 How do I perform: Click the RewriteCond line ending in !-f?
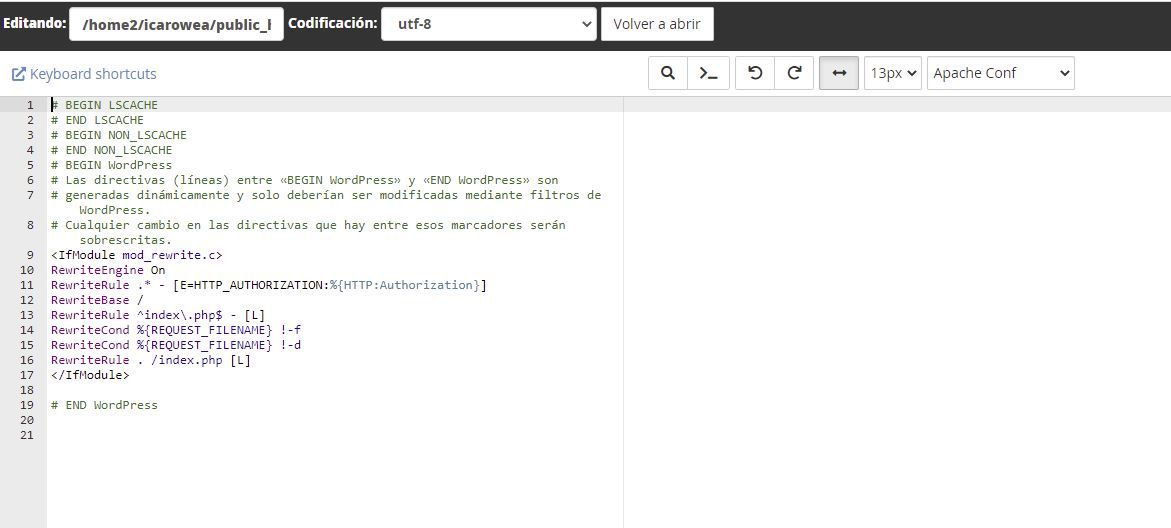coord(176,329)
